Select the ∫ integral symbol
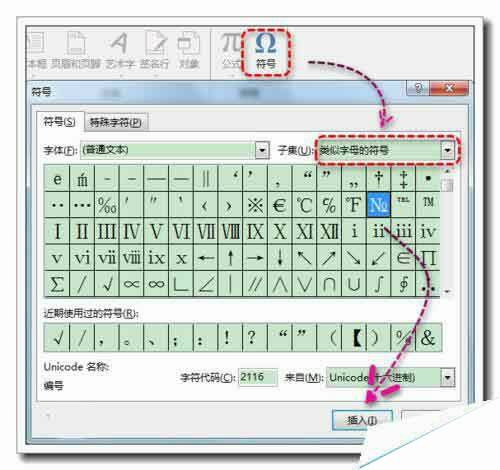 378,284
